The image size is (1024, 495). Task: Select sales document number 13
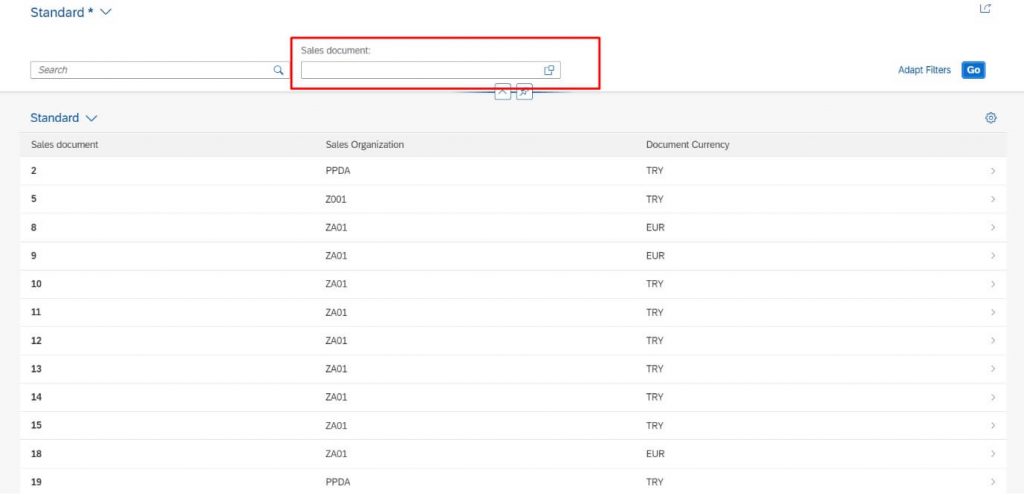point(36,369)
